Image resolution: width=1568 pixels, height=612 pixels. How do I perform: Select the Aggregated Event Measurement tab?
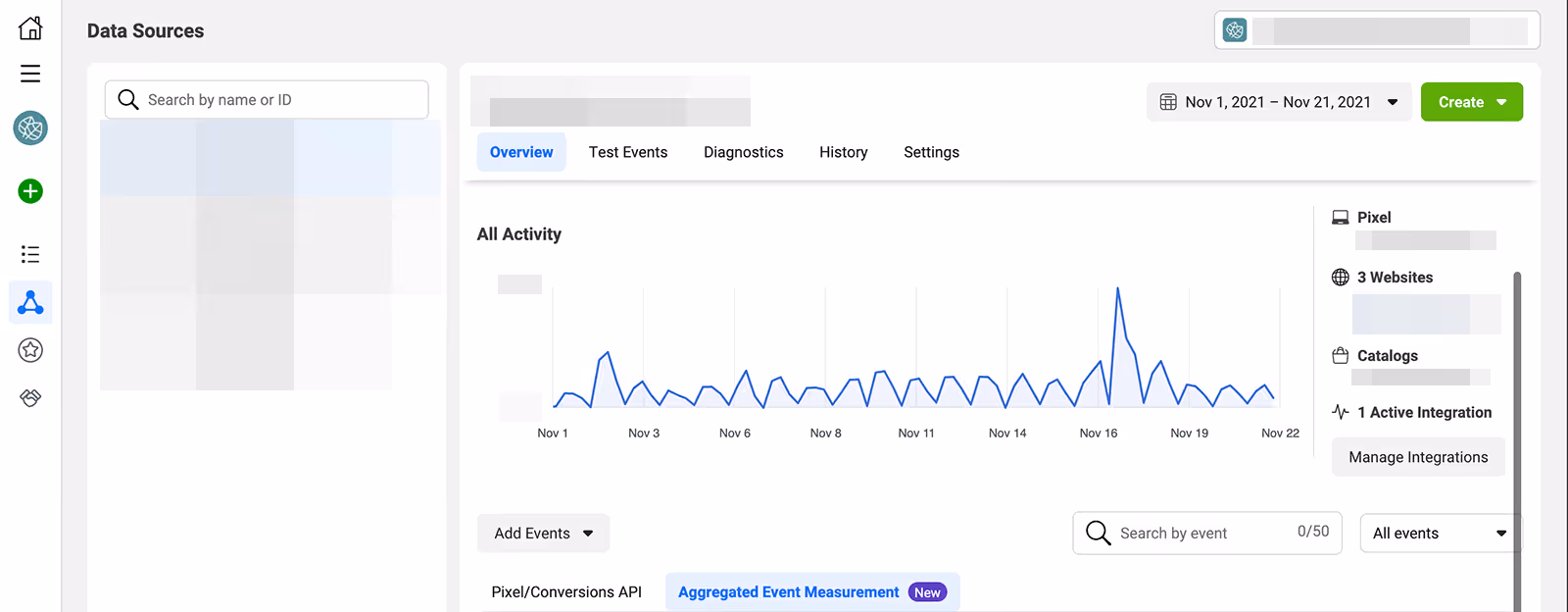(812, 592)
